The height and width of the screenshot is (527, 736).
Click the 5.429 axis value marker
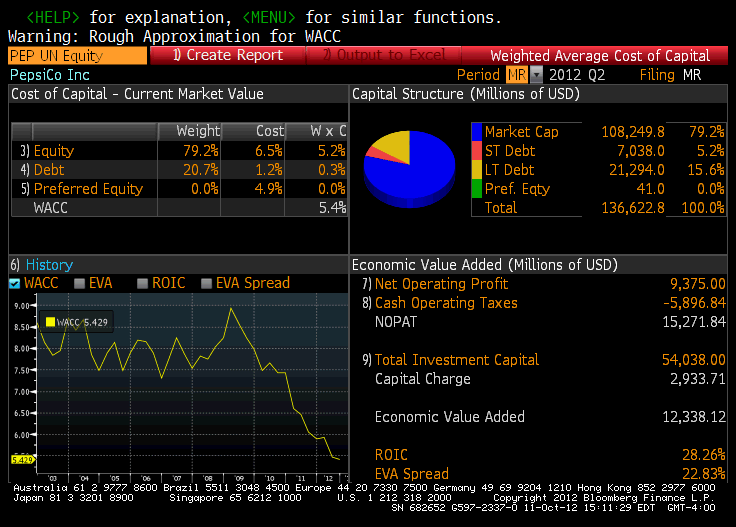(22, 459)
